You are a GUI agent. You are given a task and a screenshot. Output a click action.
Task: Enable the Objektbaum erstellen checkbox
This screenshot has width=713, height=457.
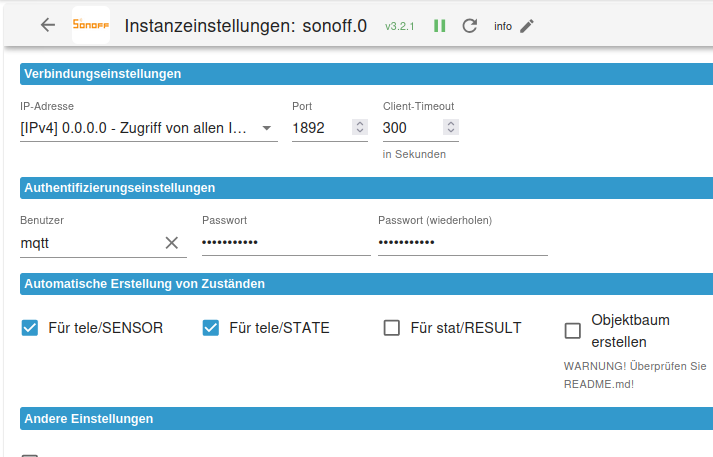click(x=573, y=330)
